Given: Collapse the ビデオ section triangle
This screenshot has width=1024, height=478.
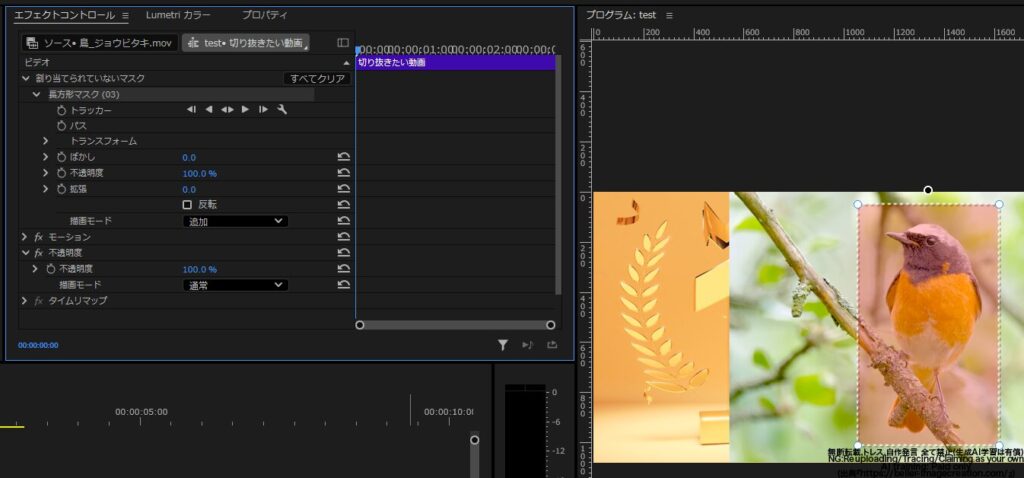Looking at the screenshot, I should [x=346, y=63].
